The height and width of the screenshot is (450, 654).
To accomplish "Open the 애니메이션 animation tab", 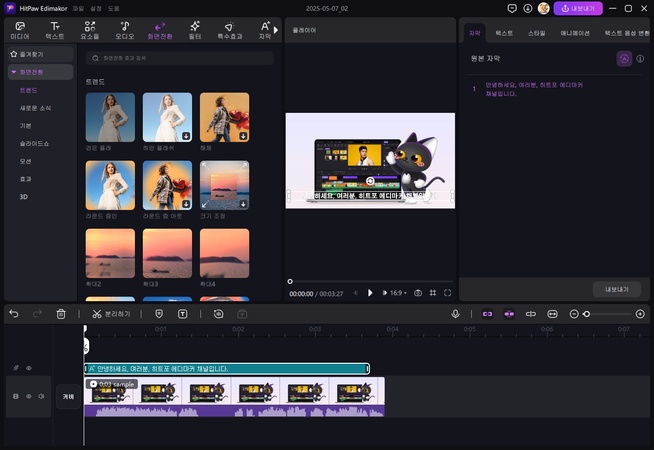I will pos(575,33).
